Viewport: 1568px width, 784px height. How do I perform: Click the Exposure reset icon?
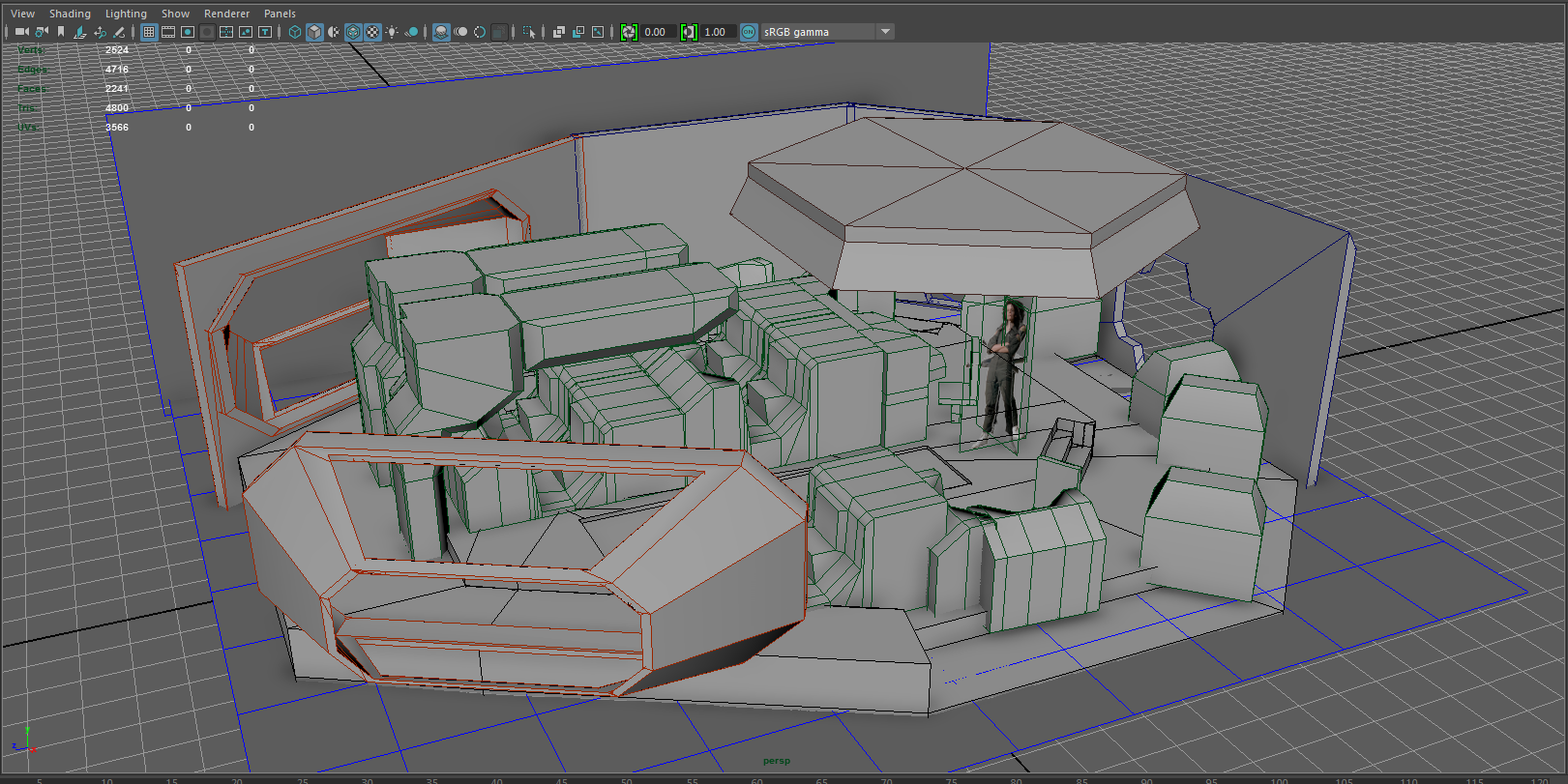pyautogui.click(x=629, y=32)
